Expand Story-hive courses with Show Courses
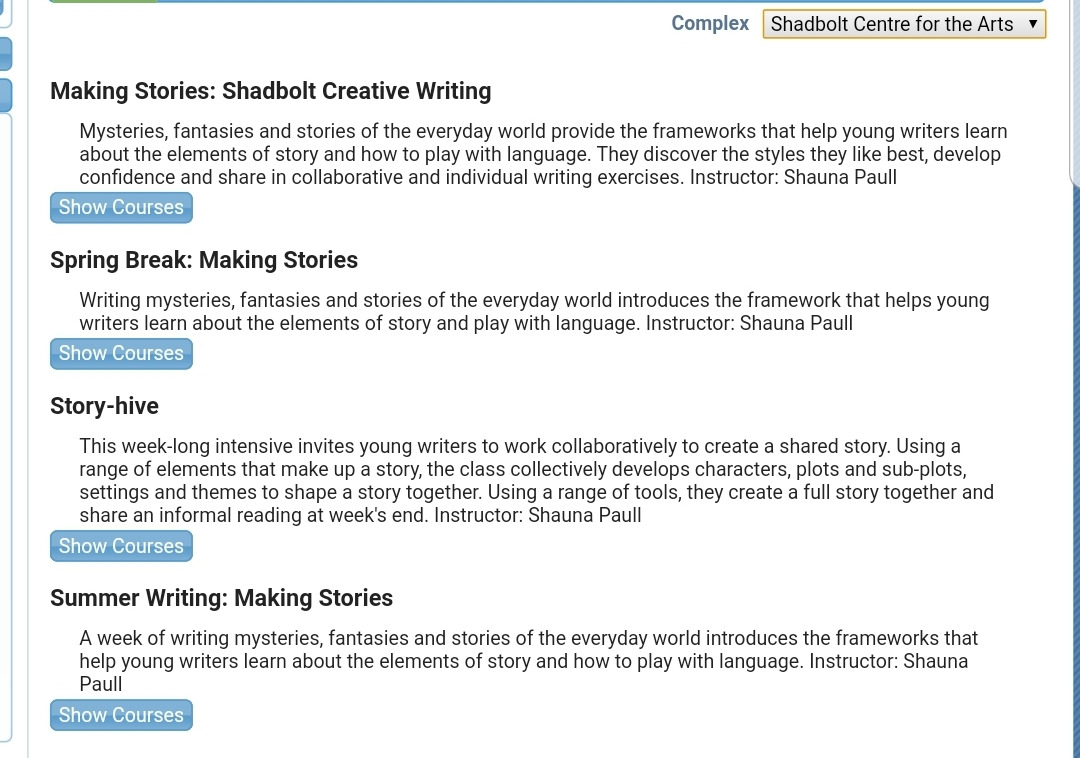1080x758 pixels. [x=121, y=547]
